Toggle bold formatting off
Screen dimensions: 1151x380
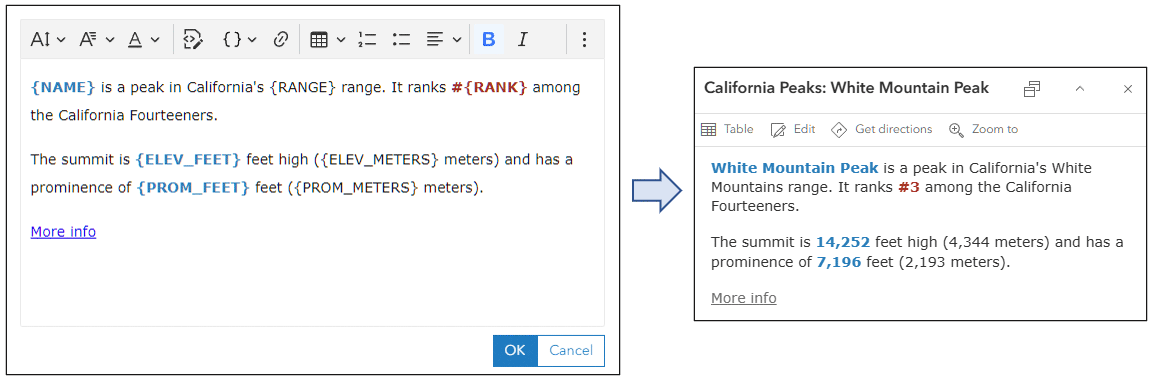(x=488, y=40)
